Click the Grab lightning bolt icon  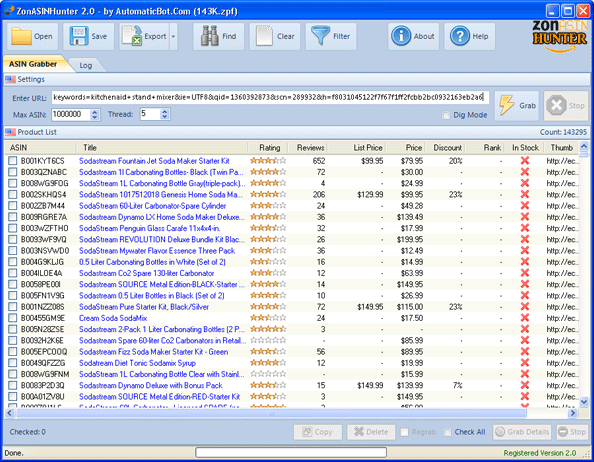click(506, 105)
